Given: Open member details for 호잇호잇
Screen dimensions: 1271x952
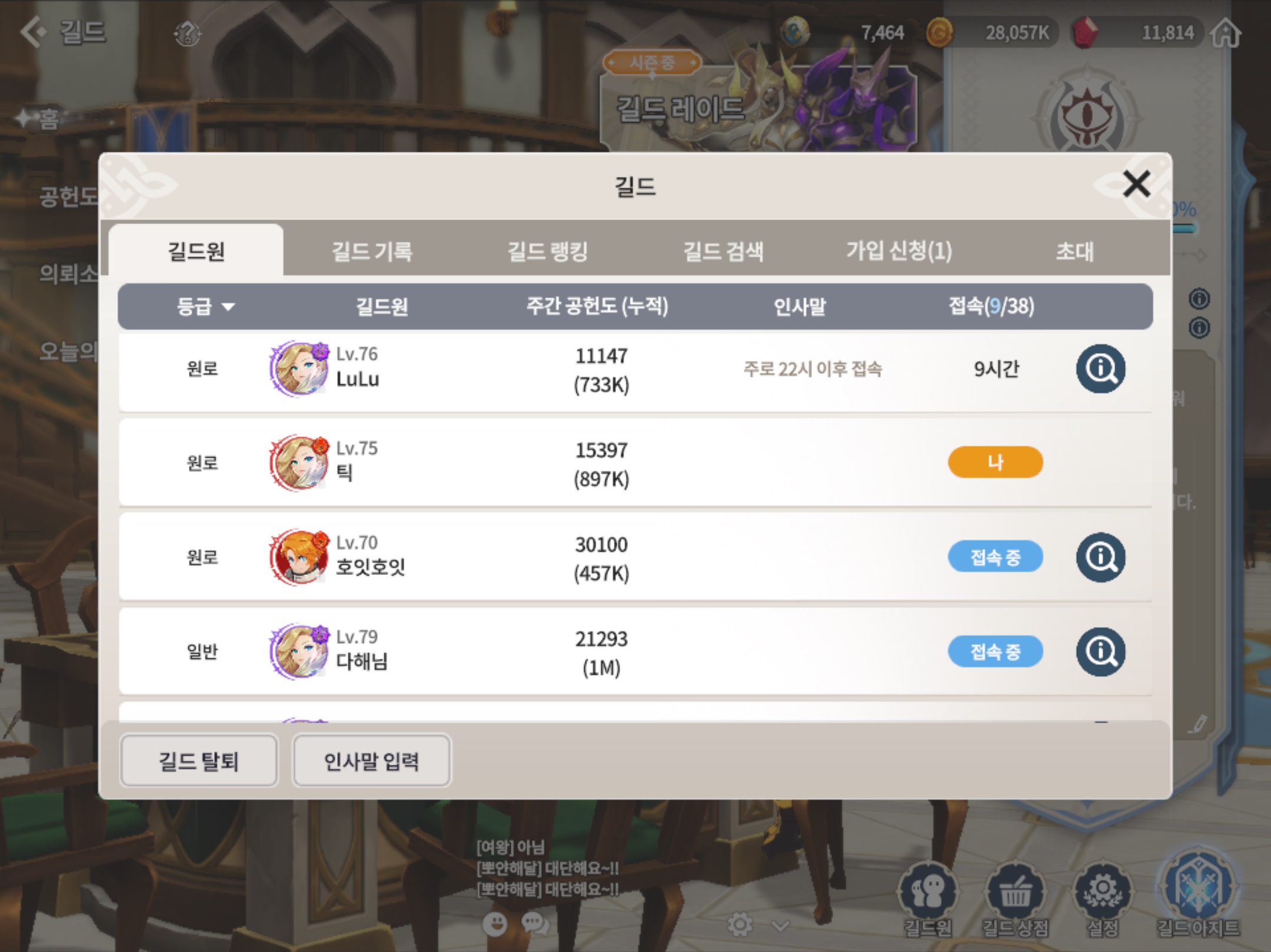Looking at the screenshot, I should (x=1100, y=557).
